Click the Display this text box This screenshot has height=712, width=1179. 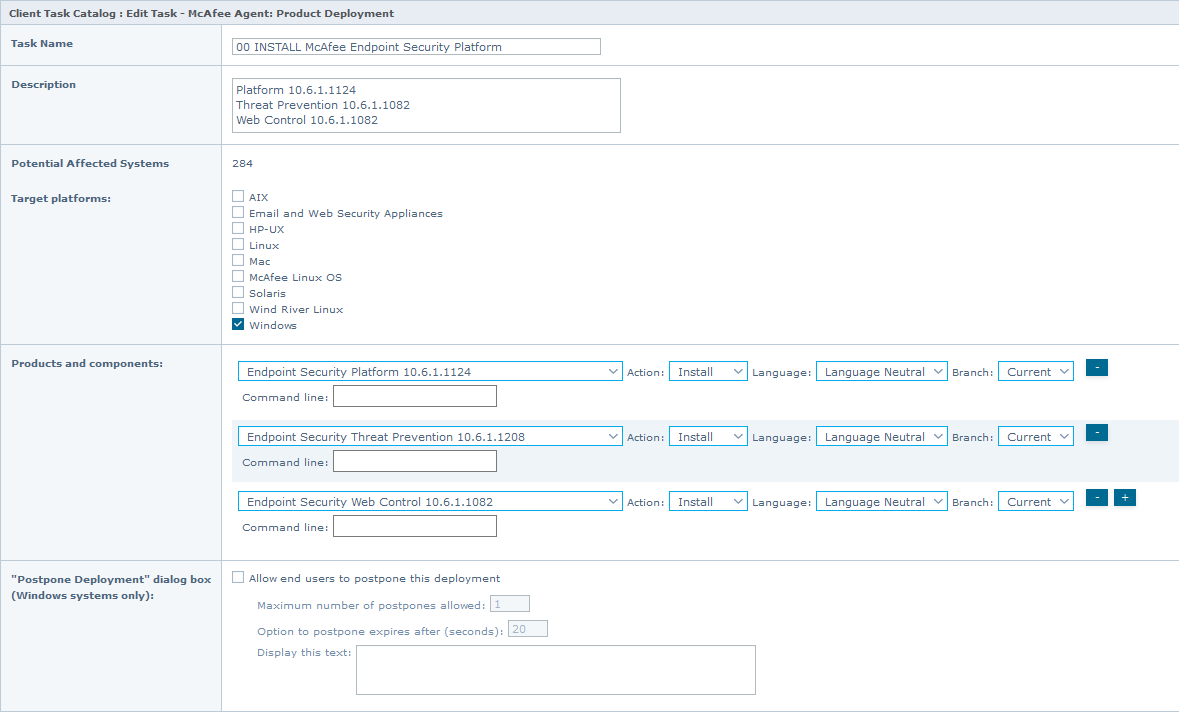coord(555,669)
